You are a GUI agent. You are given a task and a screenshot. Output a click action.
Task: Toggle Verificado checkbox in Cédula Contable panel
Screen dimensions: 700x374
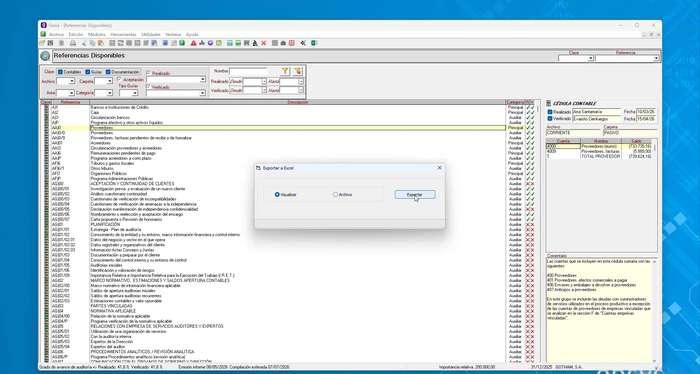pyautogui.click(x=550, y=119)
